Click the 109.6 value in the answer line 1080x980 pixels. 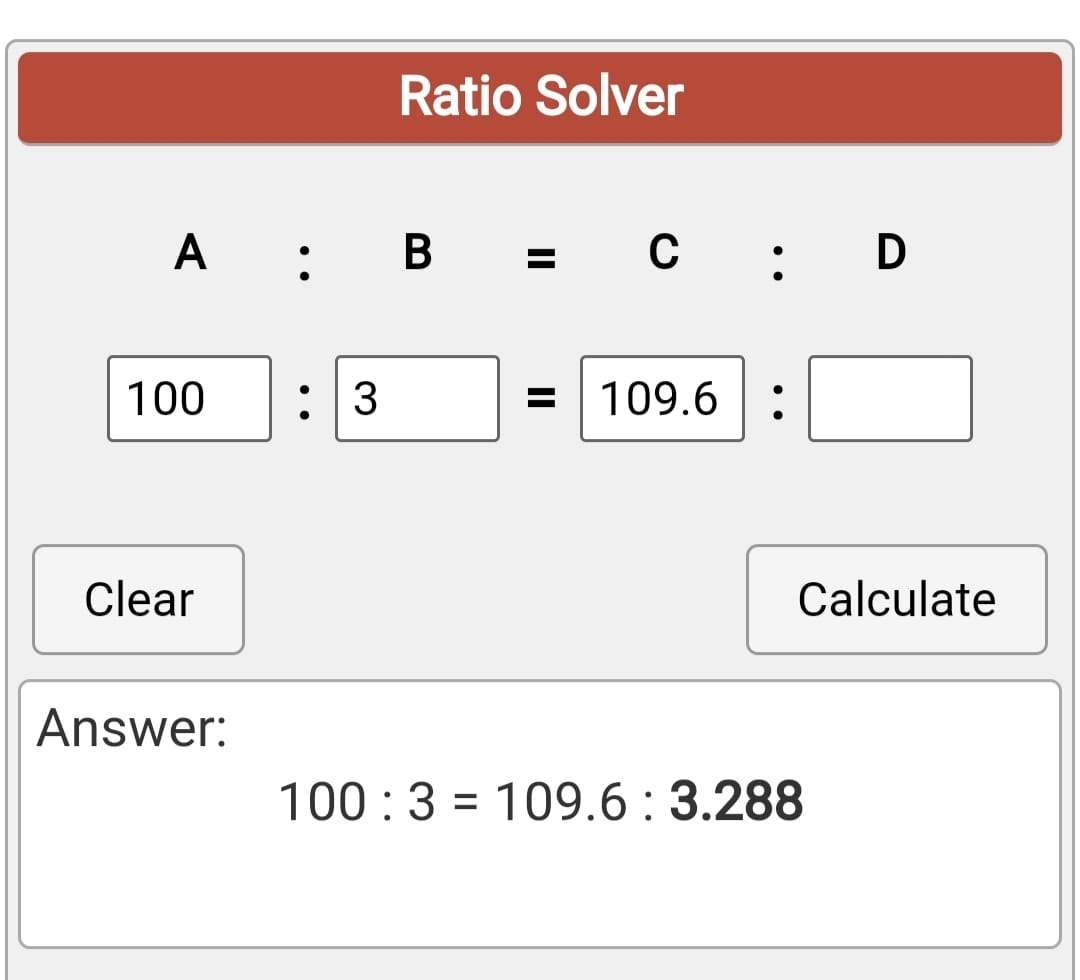[x=563, y=802]
